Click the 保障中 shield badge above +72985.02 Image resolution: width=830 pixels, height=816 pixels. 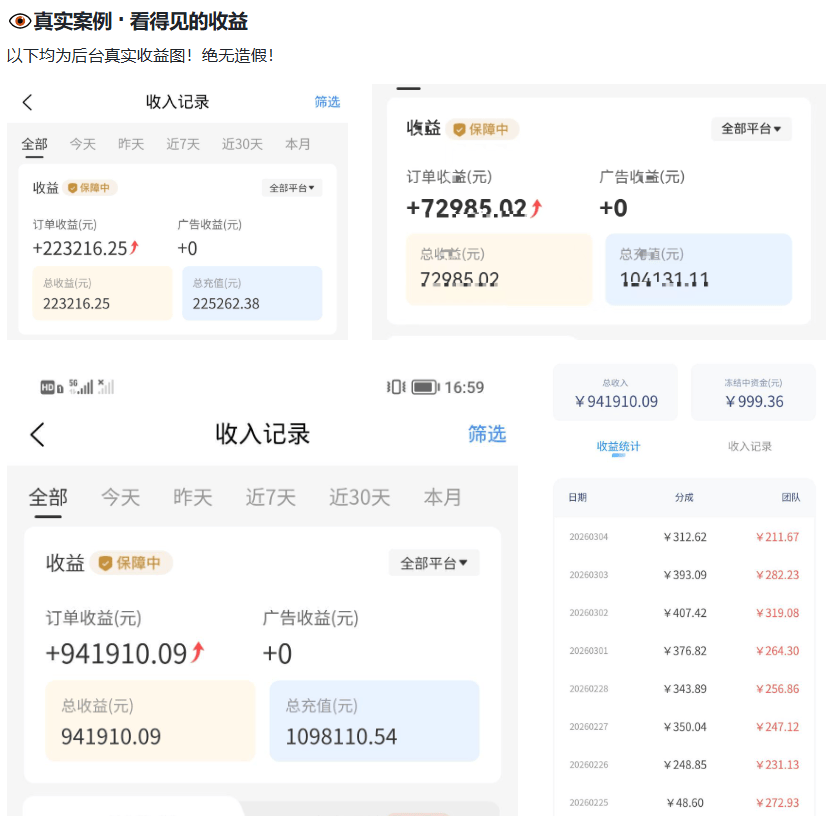483,129
